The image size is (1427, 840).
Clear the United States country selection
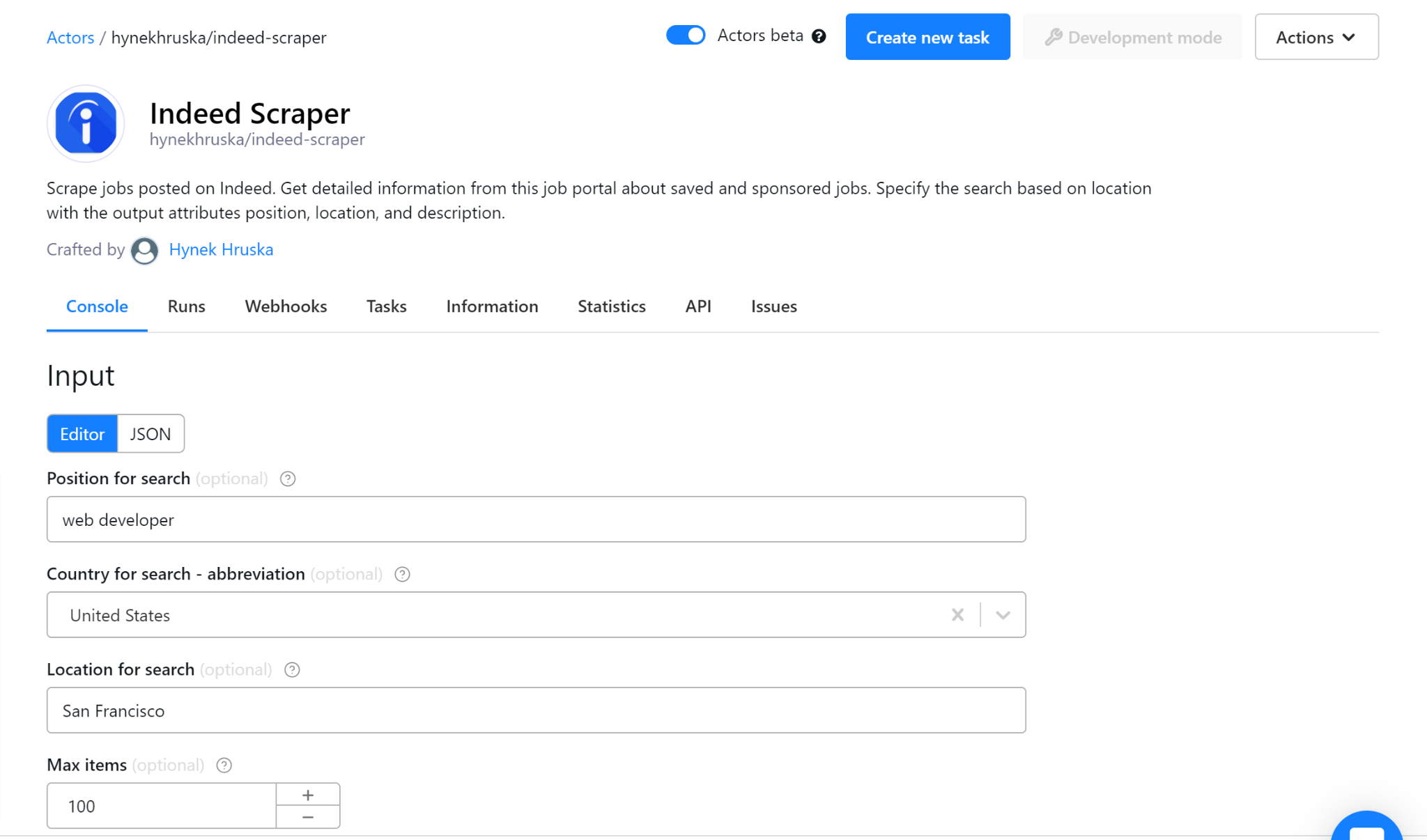tap(957, 614)
